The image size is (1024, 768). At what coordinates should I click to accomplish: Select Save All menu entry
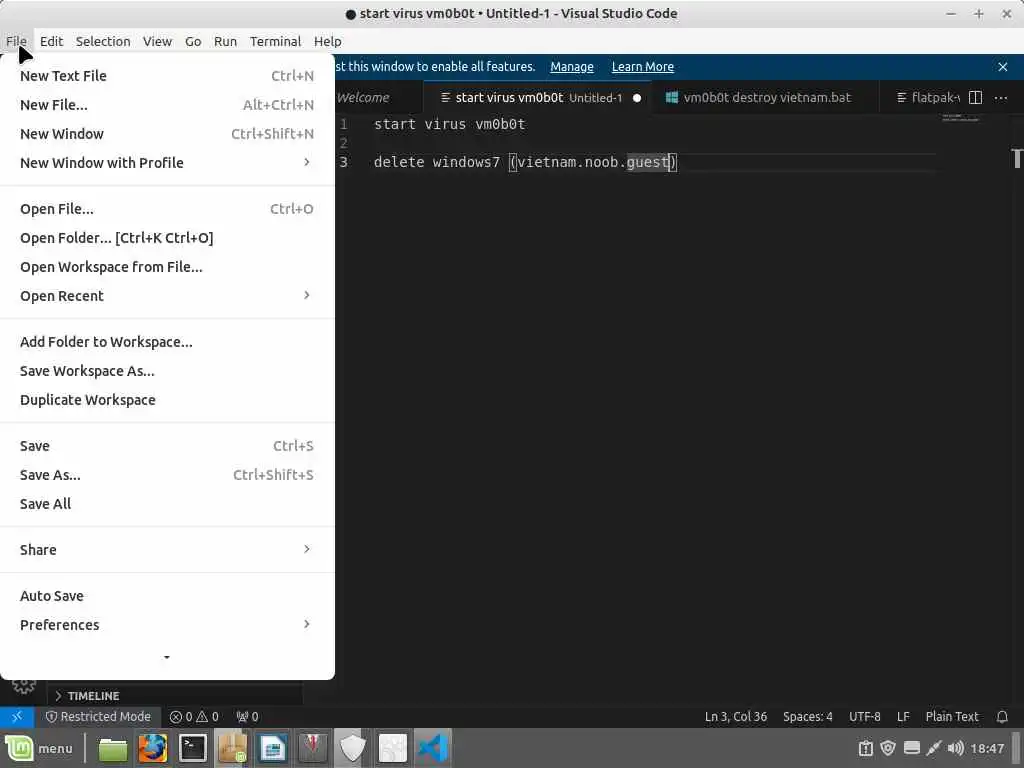pos(167,504)
